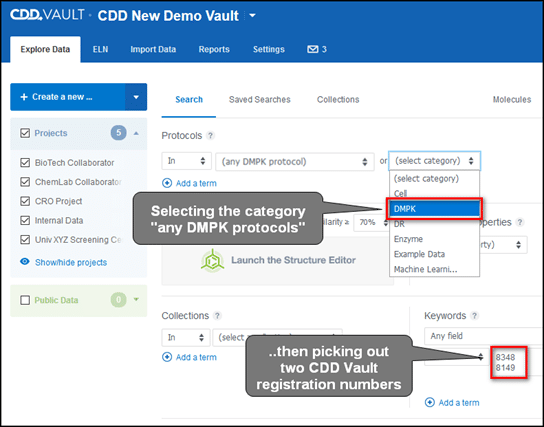Uncheck the ChemLab Collaborator project
The width and height of the screenshot is (544, 427).
(x=25, y=182)
